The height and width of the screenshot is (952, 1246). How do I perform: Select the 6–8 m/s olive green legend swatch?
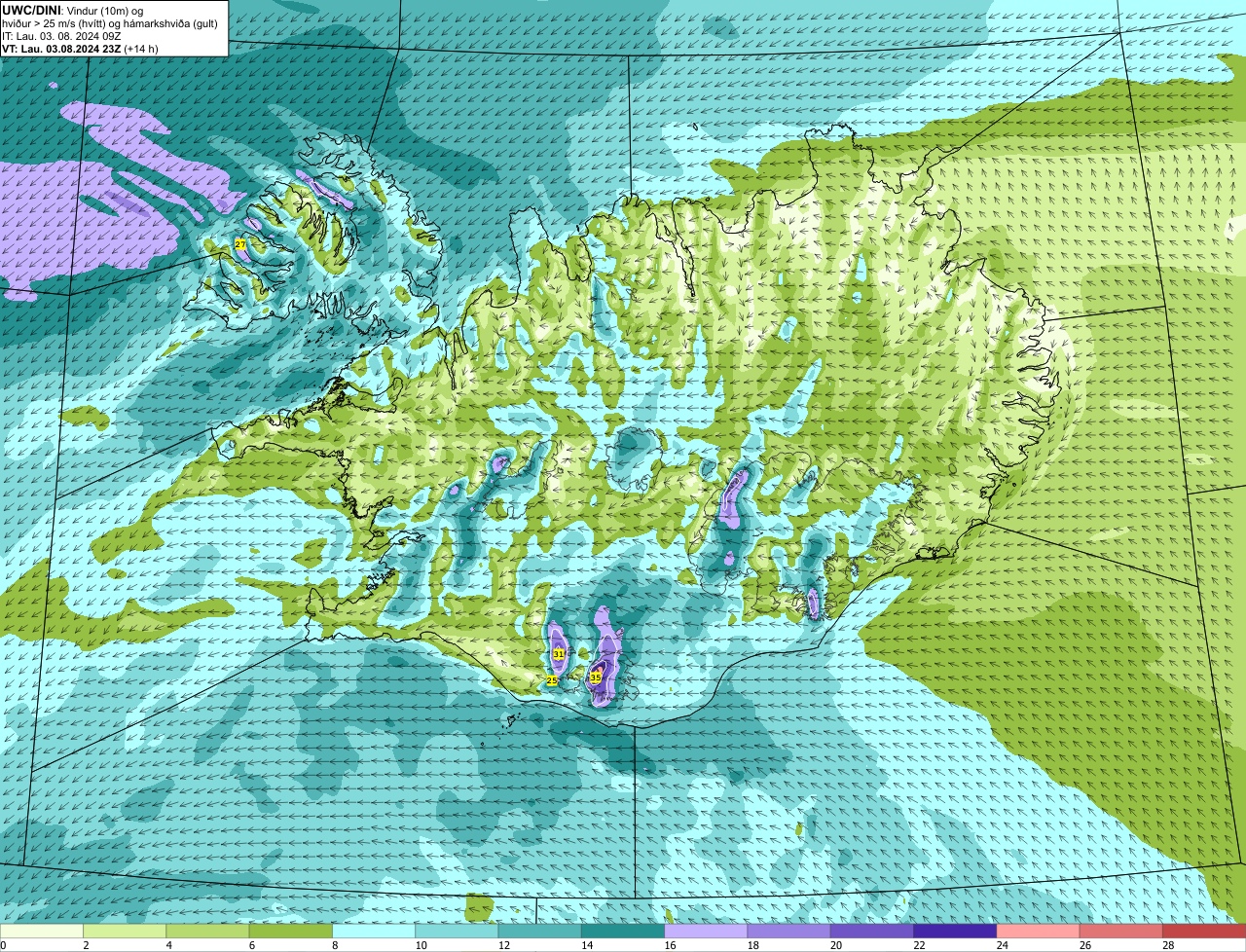[x=291, y=932]
